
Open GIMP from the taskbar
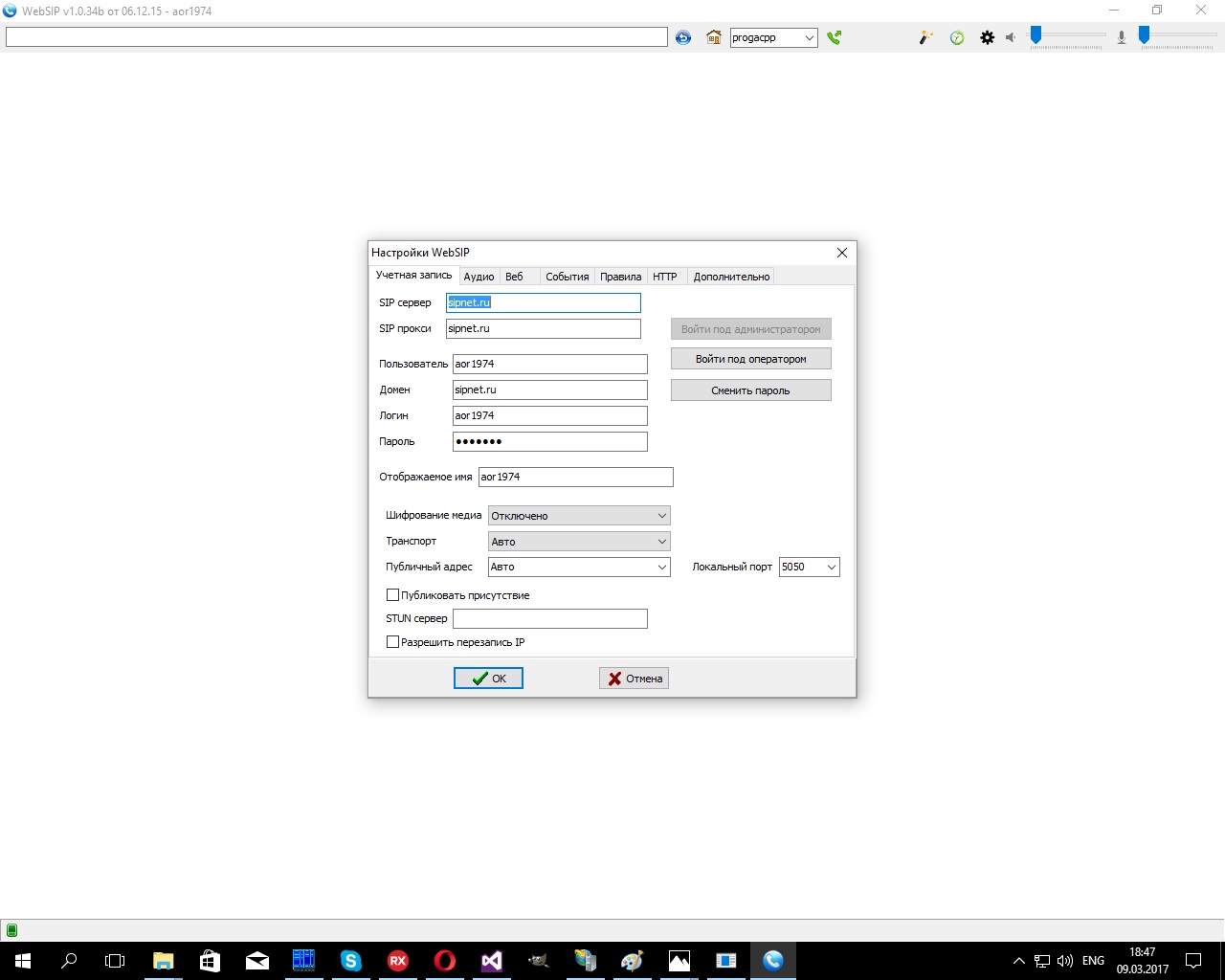(x=538, y=961)
